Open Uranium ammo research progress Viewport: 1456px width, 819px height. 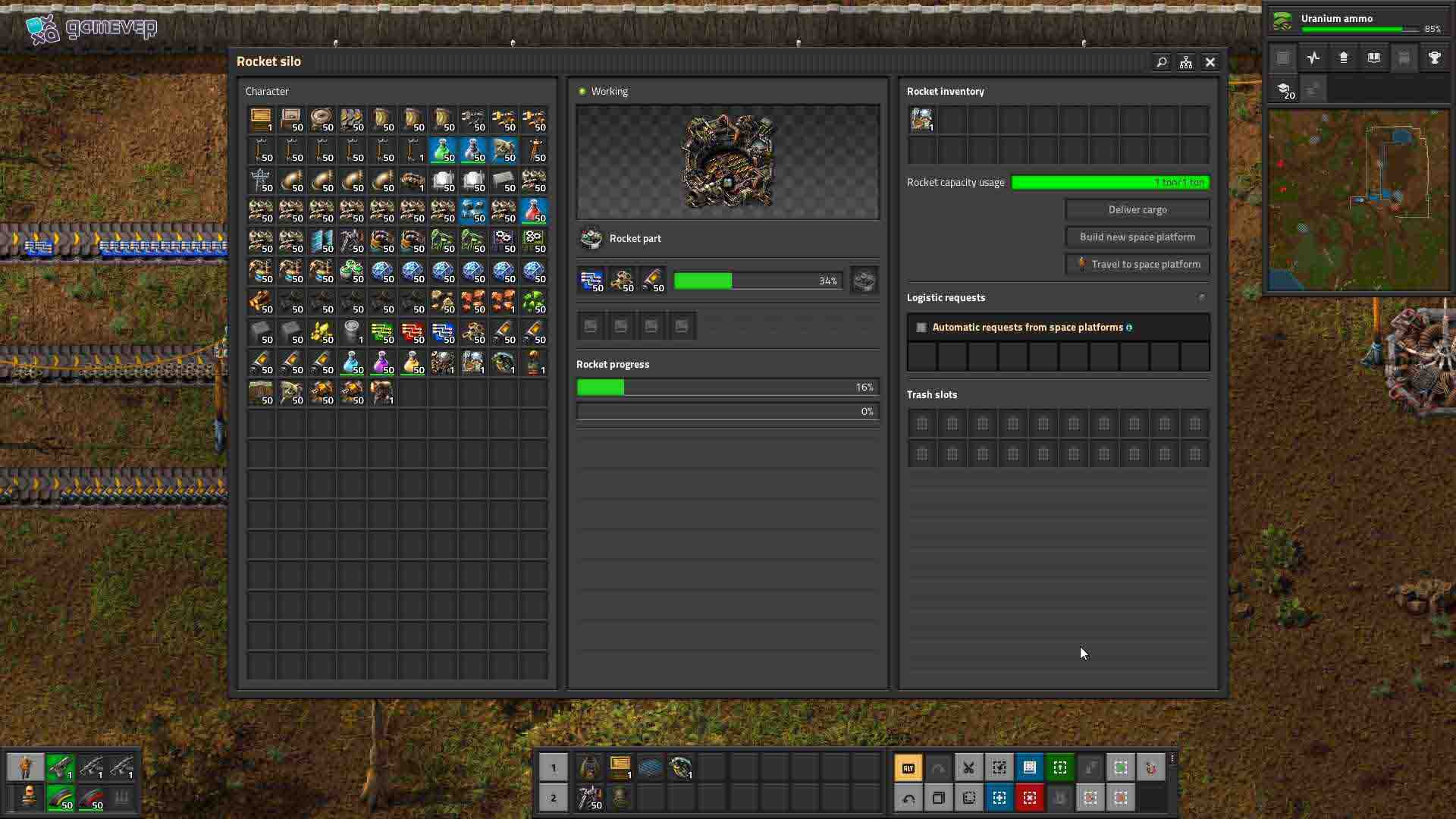tap(1357, 23)
